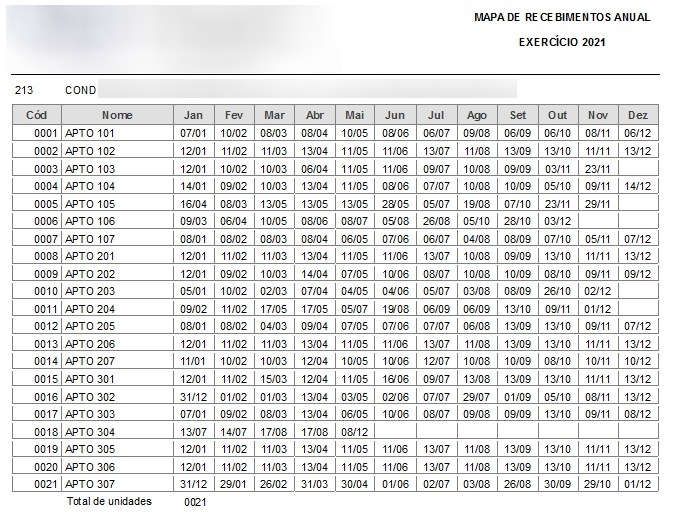Click the APTO 205 name cell

point(90,326)
